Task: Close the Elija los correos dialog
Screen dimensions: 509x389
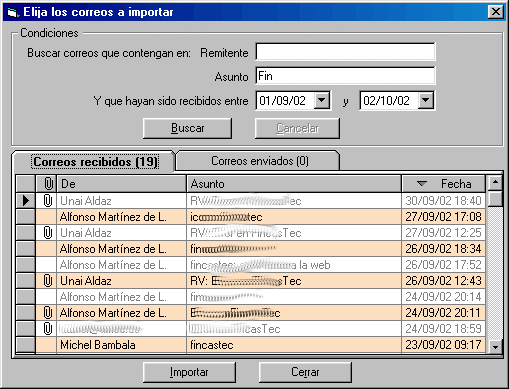Action: (x=496, y=12)
